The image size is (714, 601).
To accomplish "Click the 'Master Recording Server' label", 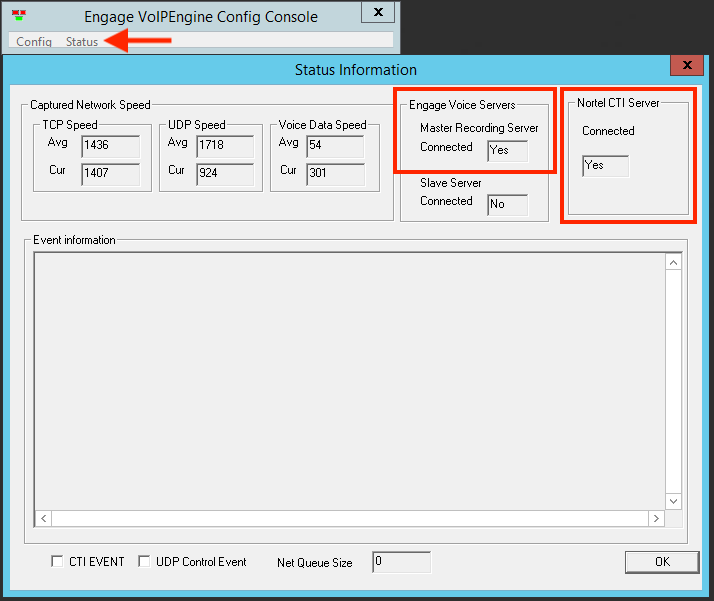I will click(479, 128).
